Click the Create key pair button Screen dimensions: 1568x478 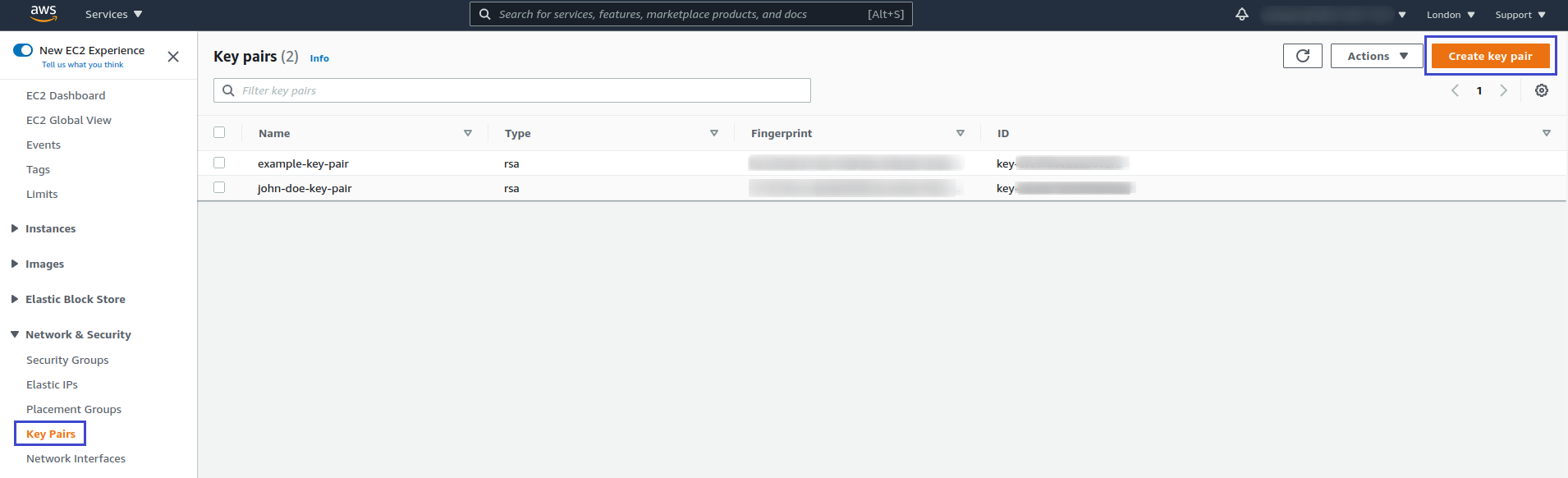pos(1490,56)
